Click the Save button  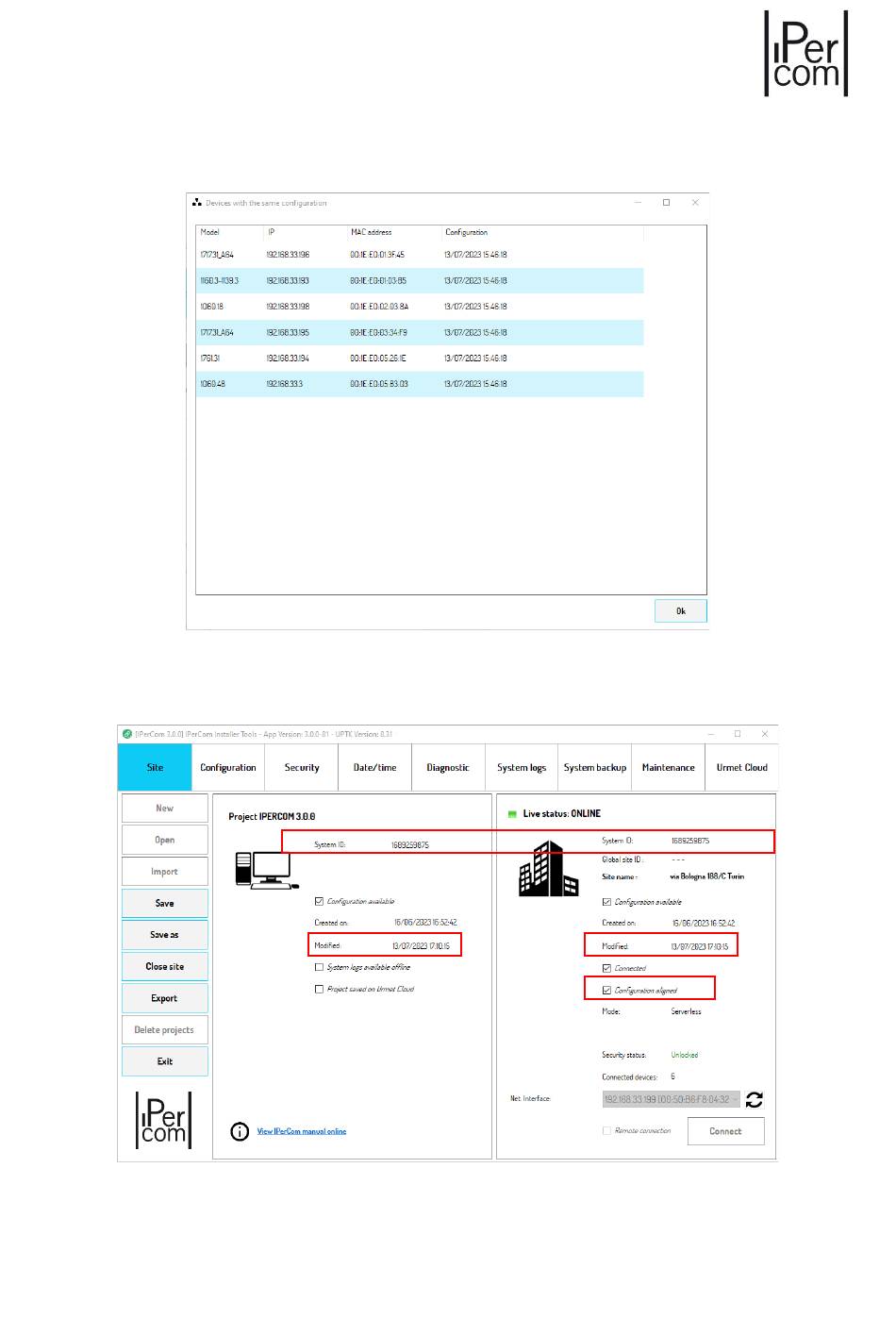coord(165,903)
